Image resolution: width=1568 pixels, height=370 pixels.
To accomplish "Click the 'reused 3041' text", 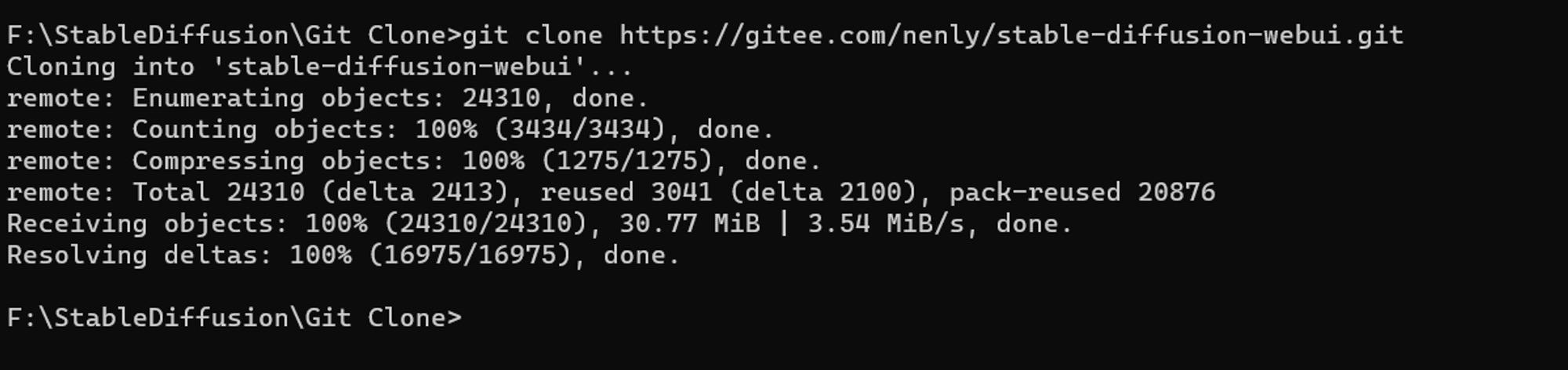I will (x=626, y=192).
